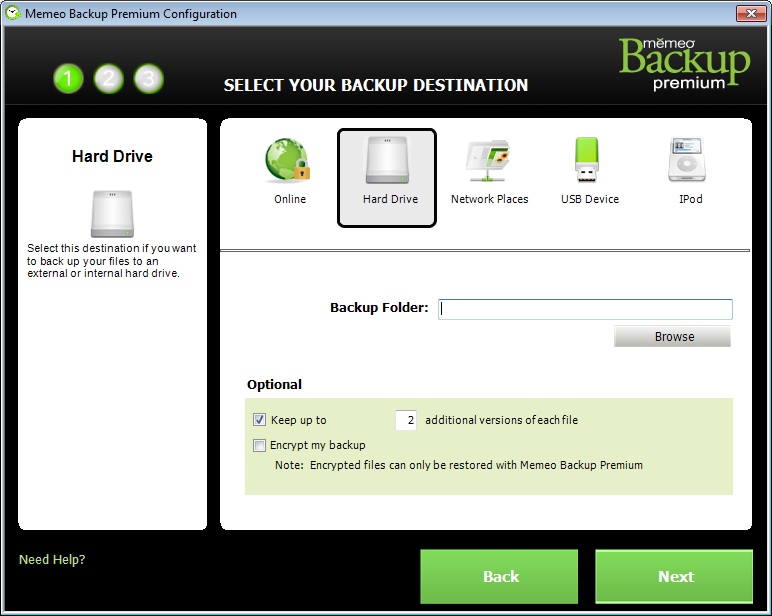772x616 pixels.
Task: Jump to step 3 circle indicator
Action: 148,79
